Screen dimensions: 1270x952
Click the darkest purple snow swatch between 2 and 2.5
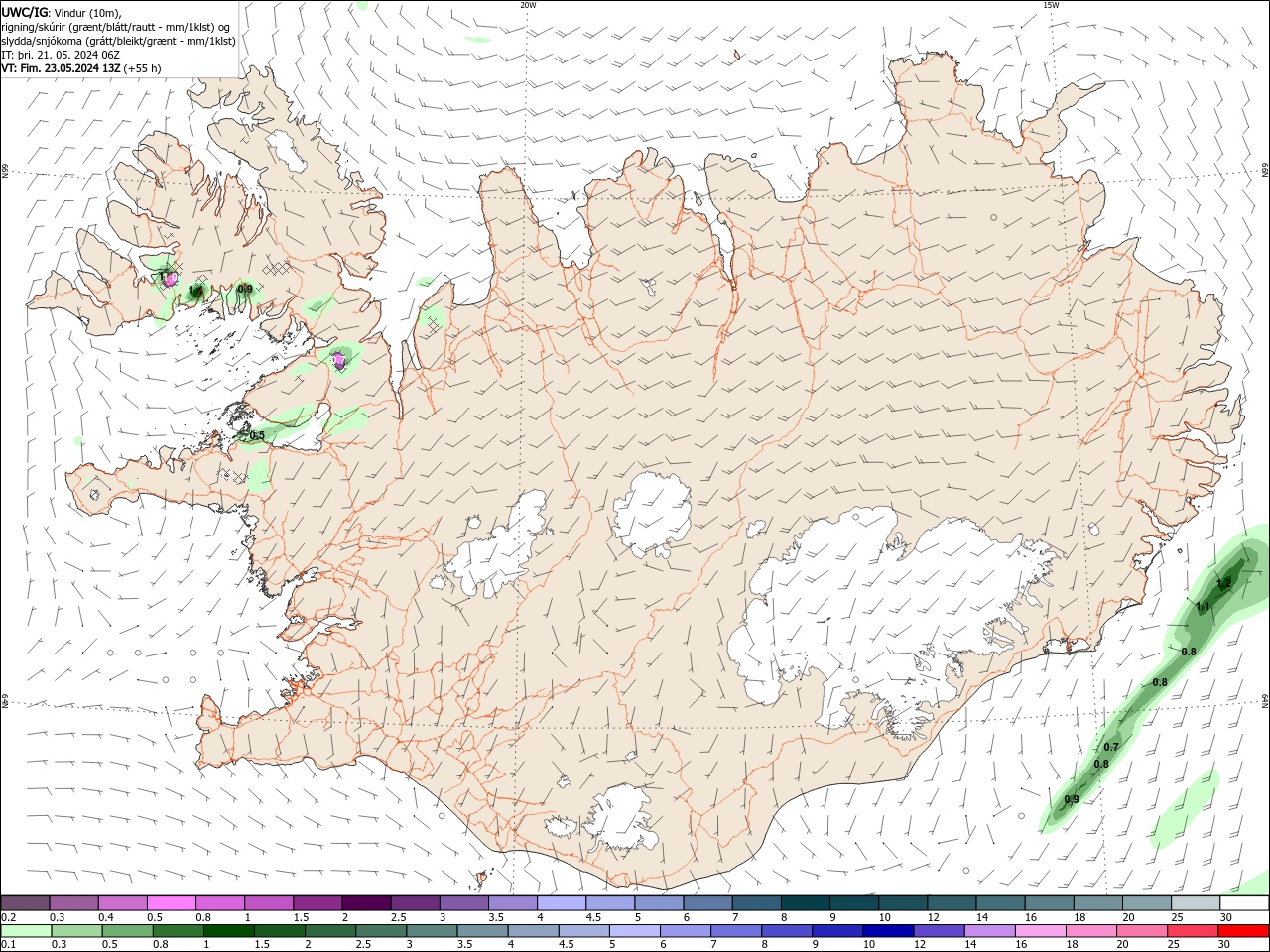click(366, 903)
